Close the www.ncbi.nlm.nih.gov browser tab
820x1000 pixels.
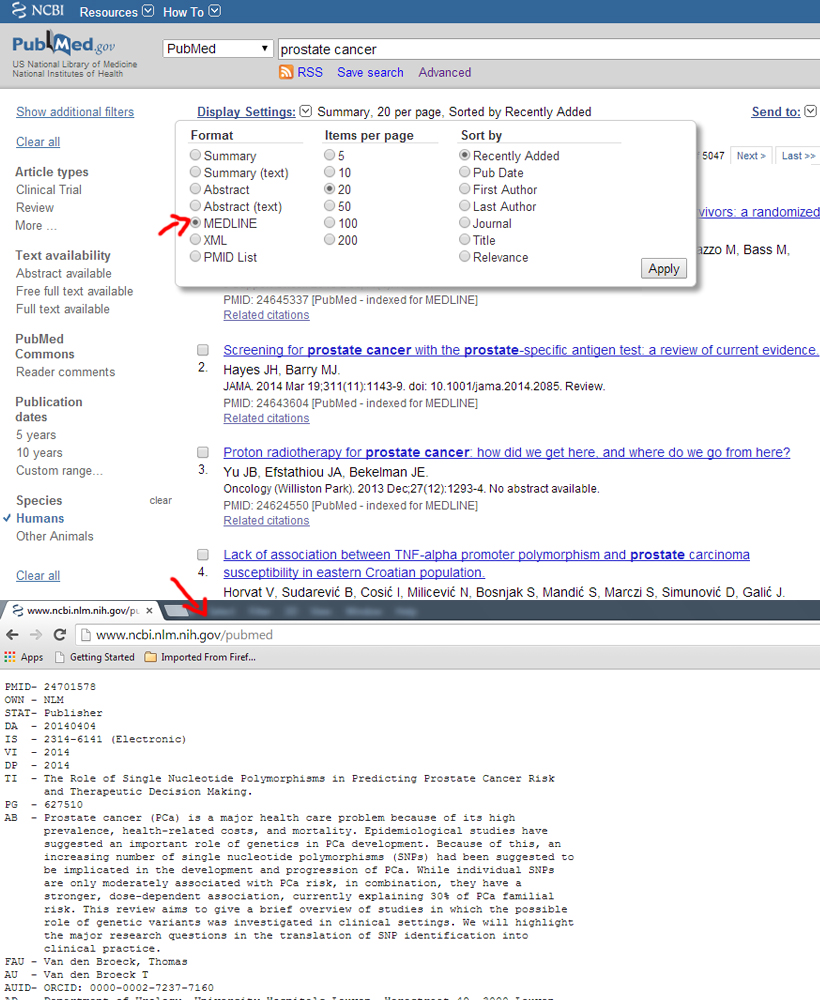click(x=149, y=610)
